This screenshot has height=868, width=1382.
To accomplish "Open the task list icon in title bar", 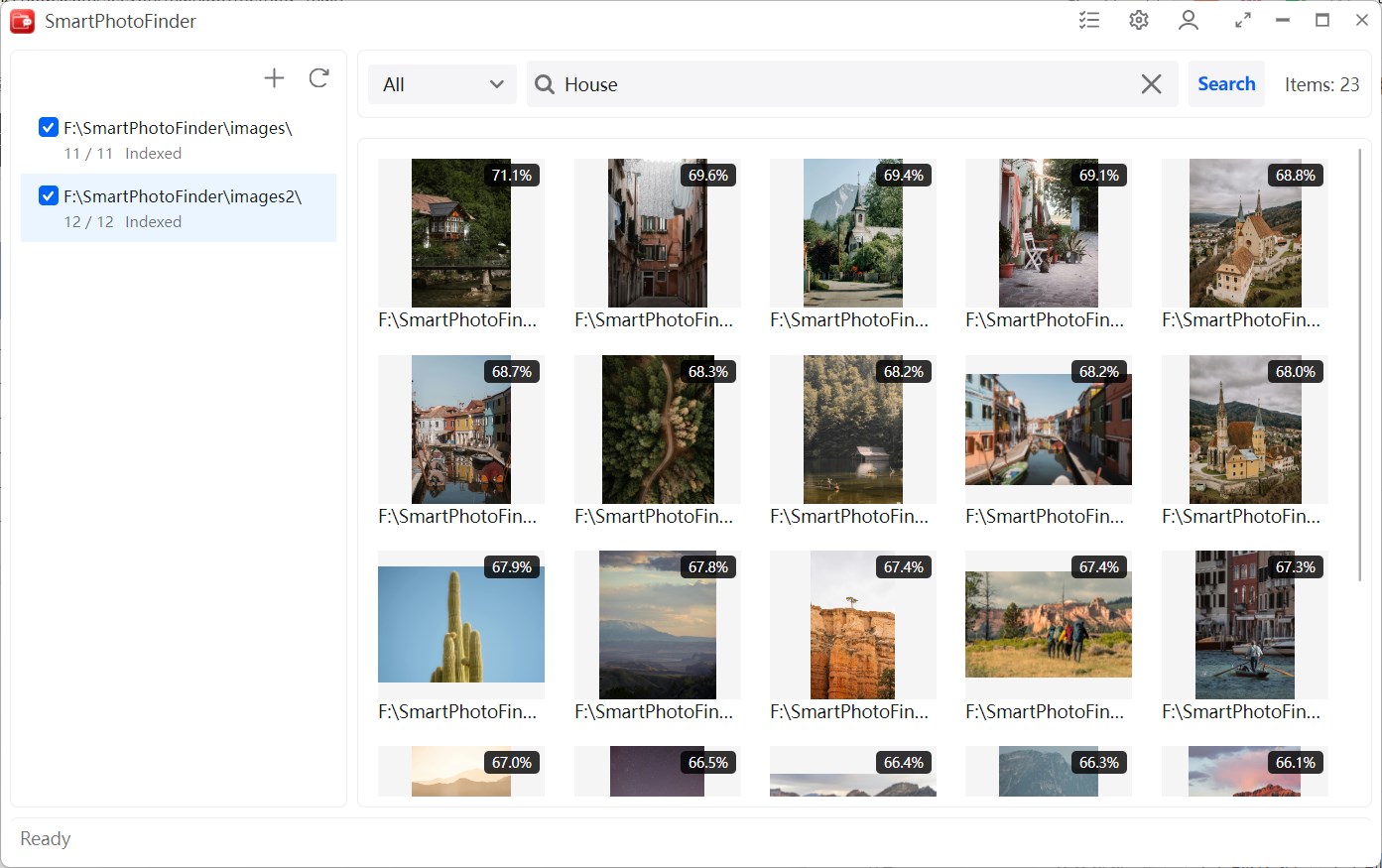I will click(x=1089, y=20).
